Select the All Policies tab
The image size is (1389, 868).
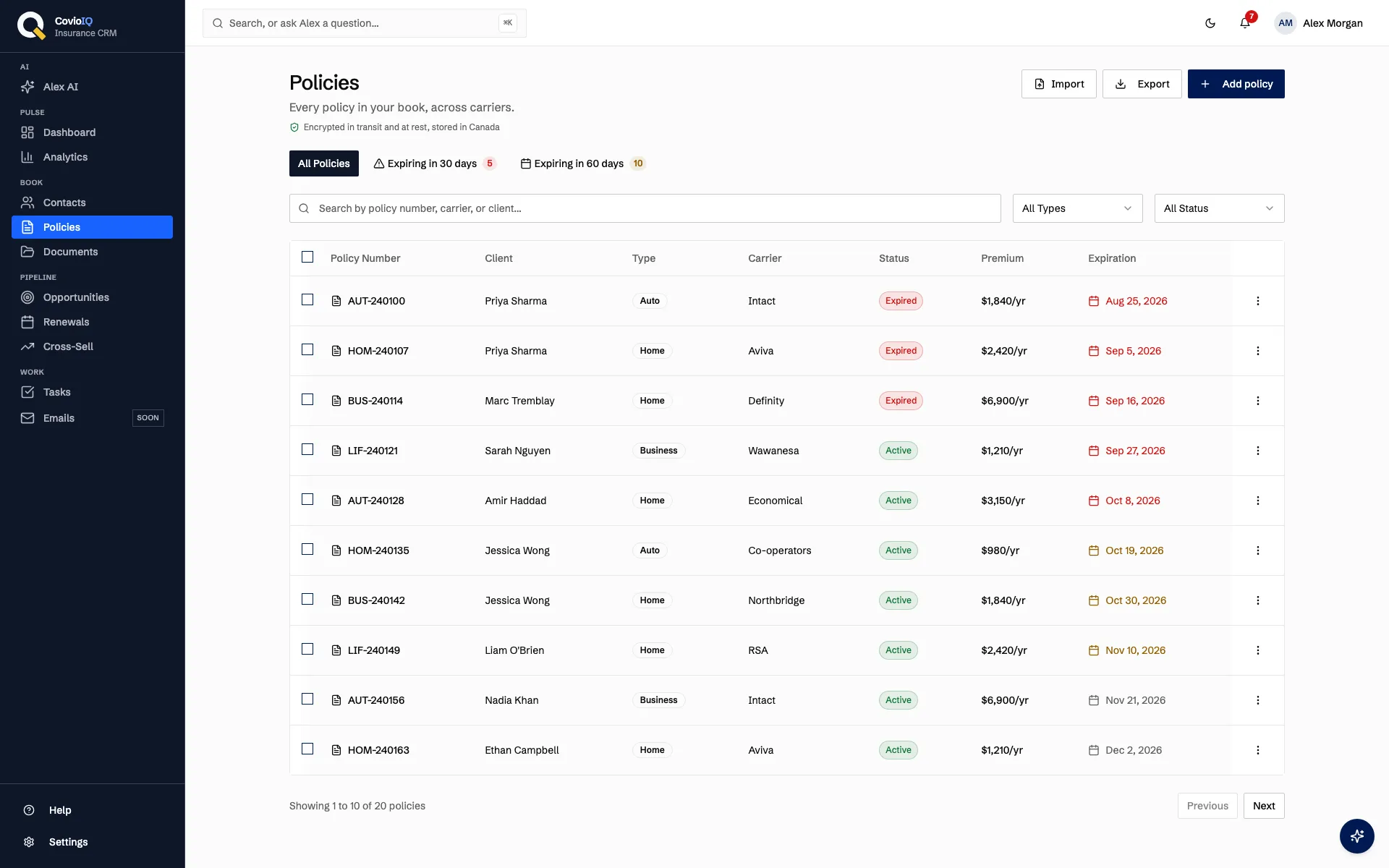(324, 163)
